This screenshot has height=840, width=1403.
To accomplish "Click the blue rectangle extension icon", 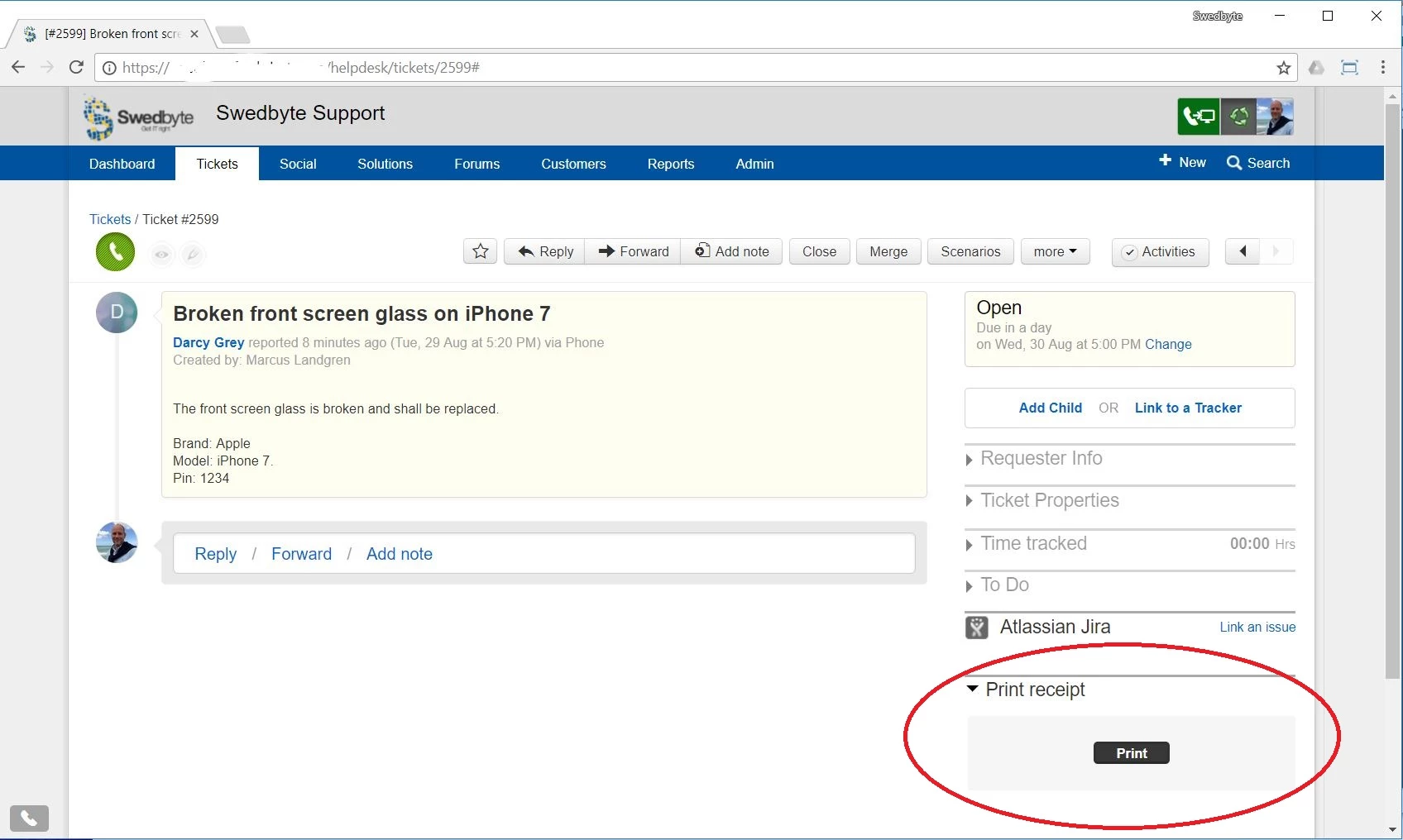I will [1350, 67].
